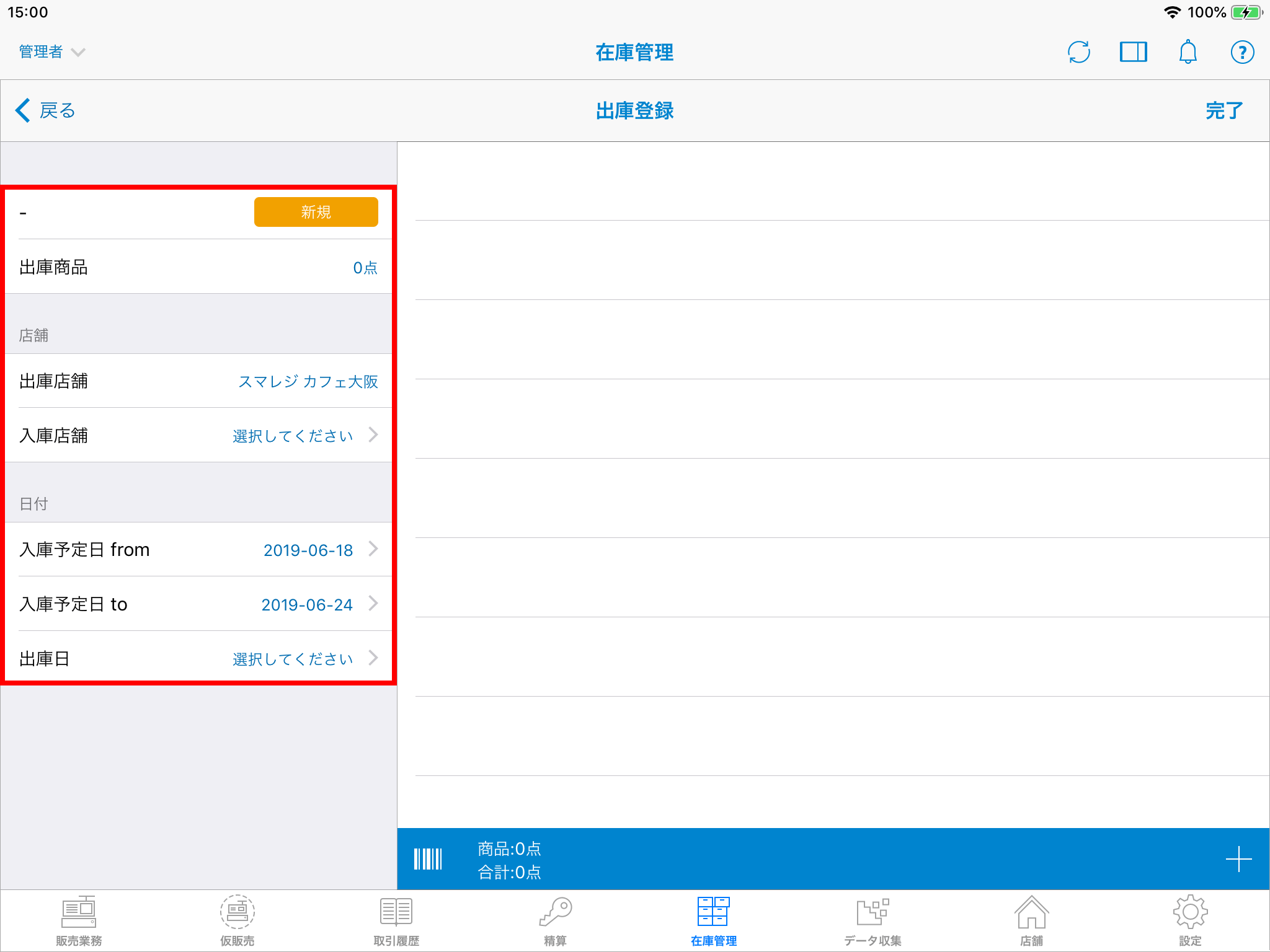Tap the 商品:0点 summary text
The image size is (1270, 952).
coord(509,848)
